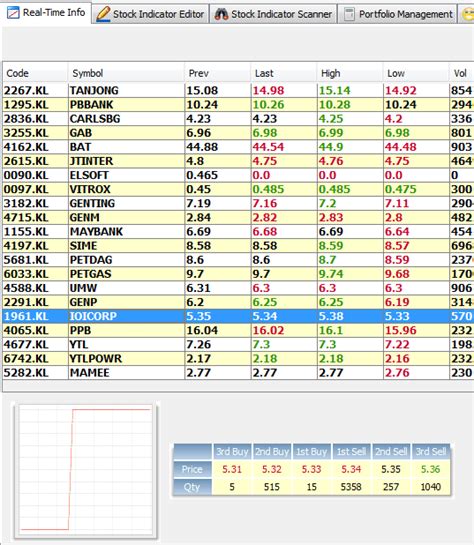Sort by the High column header

click(x=350, y=73)
